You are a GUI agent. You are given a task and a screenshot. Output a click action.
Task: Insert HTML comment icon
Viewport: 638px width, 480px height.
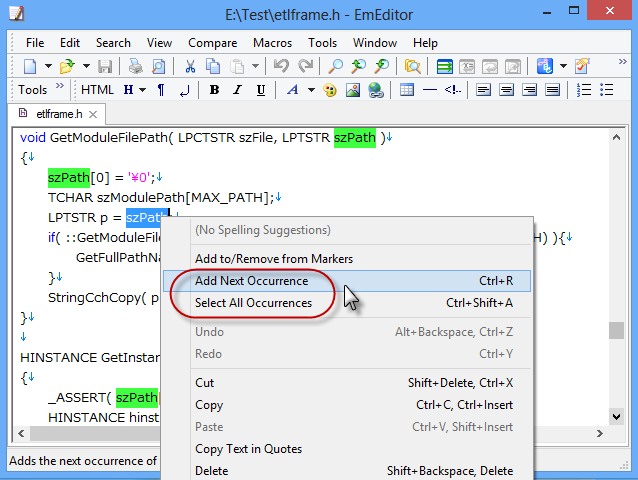pos(452,90)
